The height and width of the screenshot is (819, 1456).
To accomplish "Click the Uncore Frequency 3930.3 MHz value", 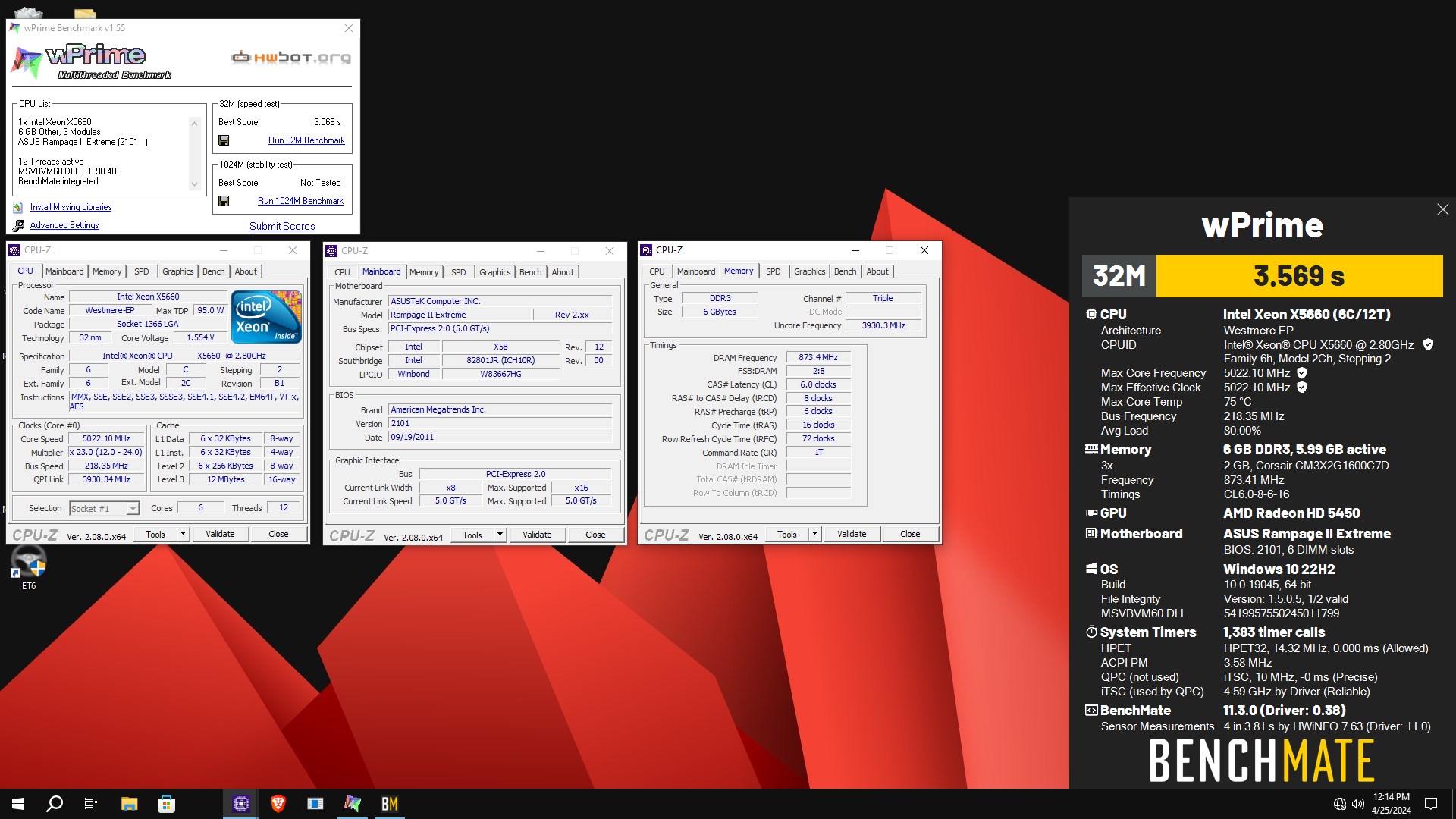I will pyautogui.click(x=883, y=325).
